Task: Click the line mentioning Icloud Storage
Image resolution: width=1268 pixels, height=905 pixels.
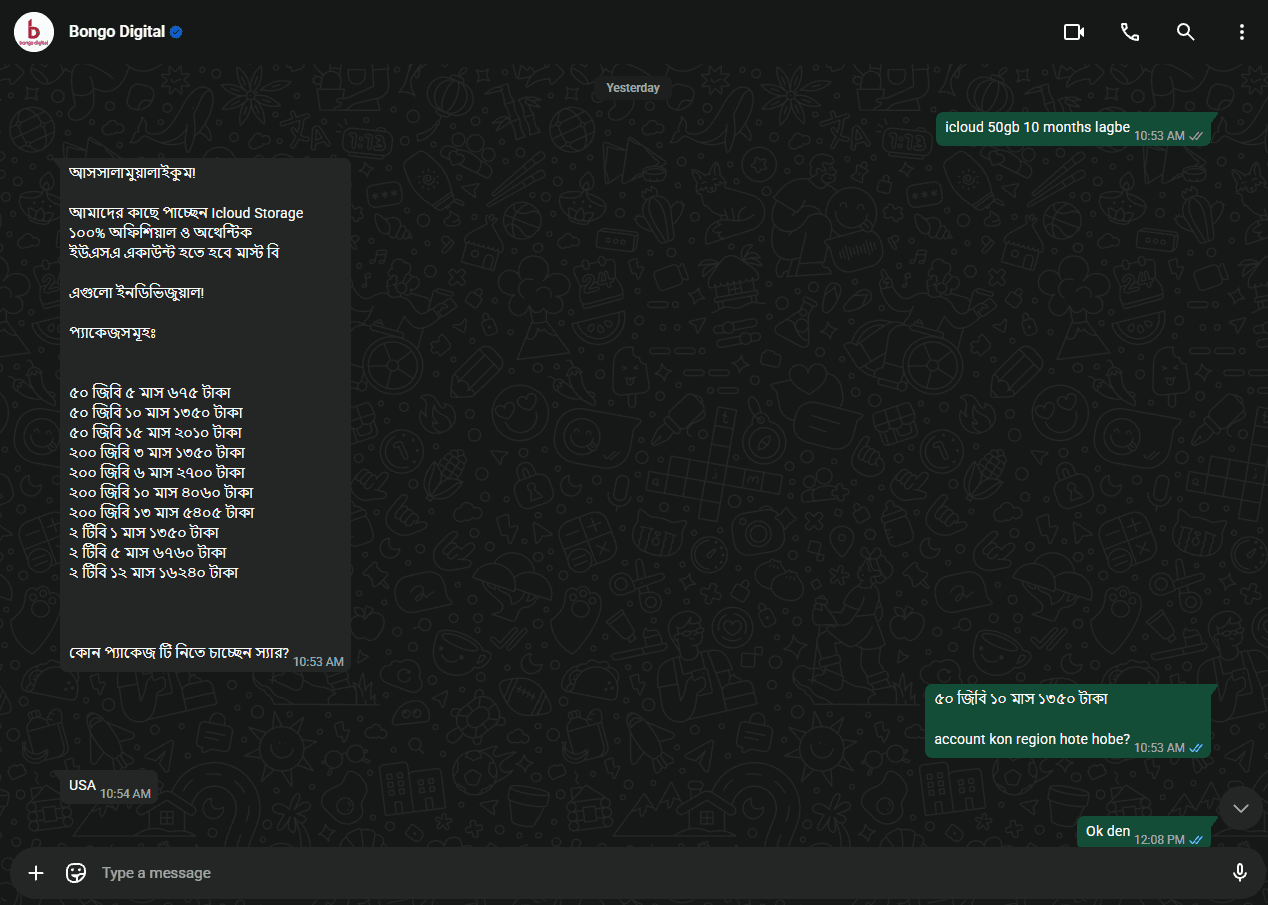Action: [186, 213]
